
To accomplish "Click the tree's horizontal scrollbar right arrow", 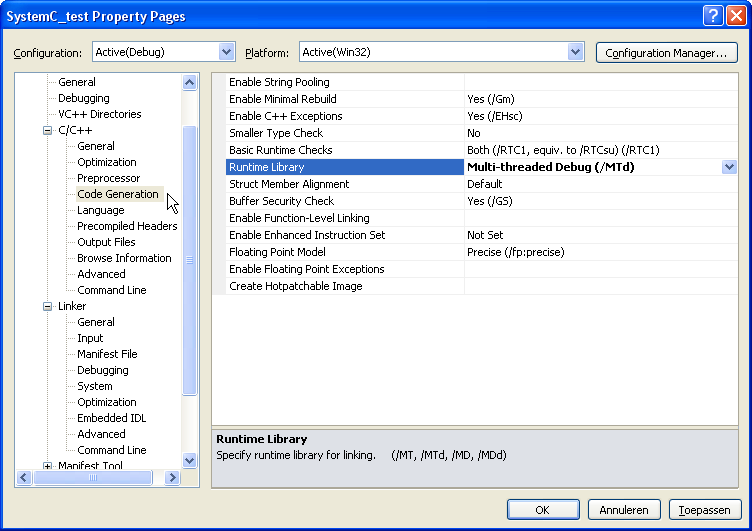I will coord(172,479).
